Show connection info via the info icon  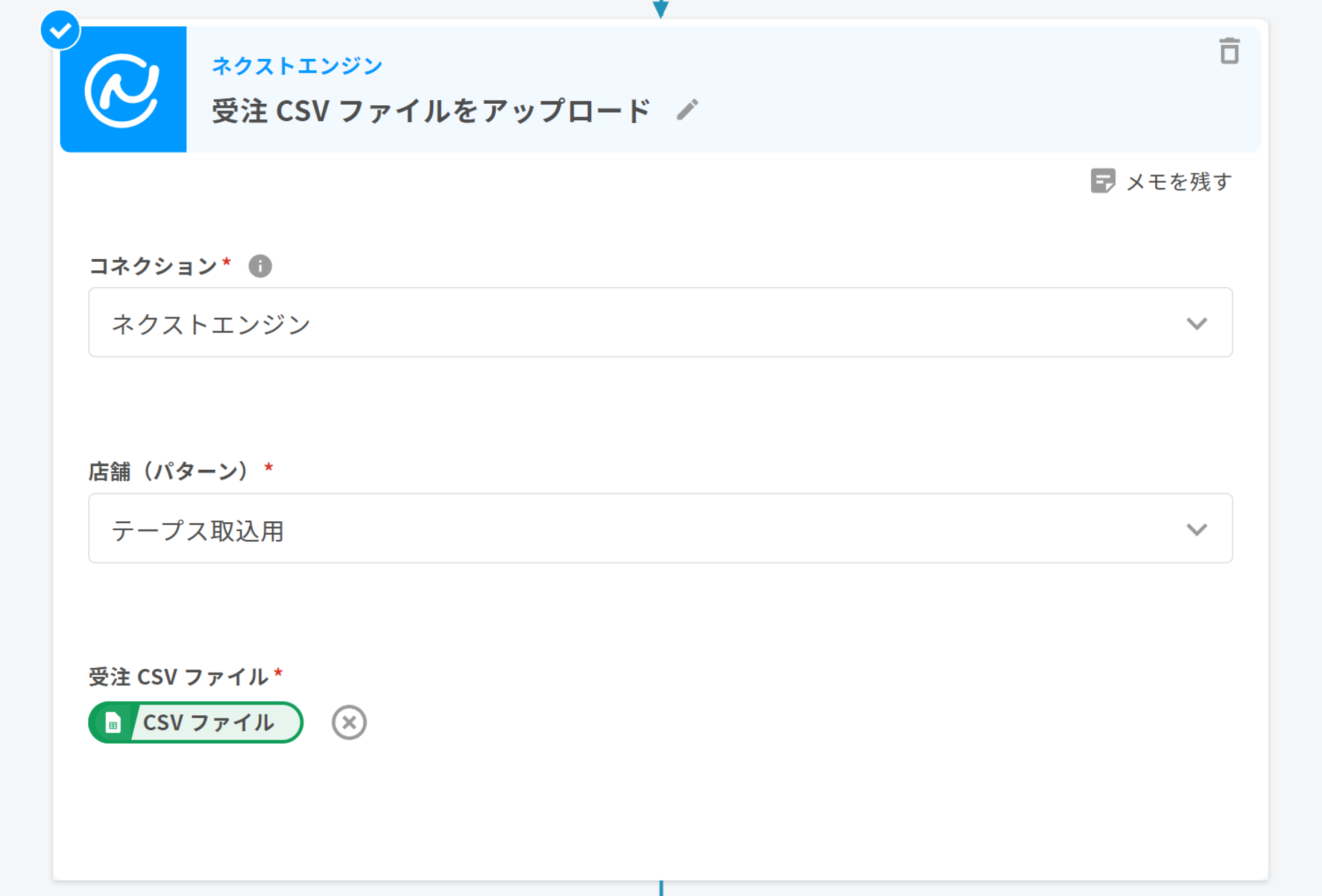(260, 266)
